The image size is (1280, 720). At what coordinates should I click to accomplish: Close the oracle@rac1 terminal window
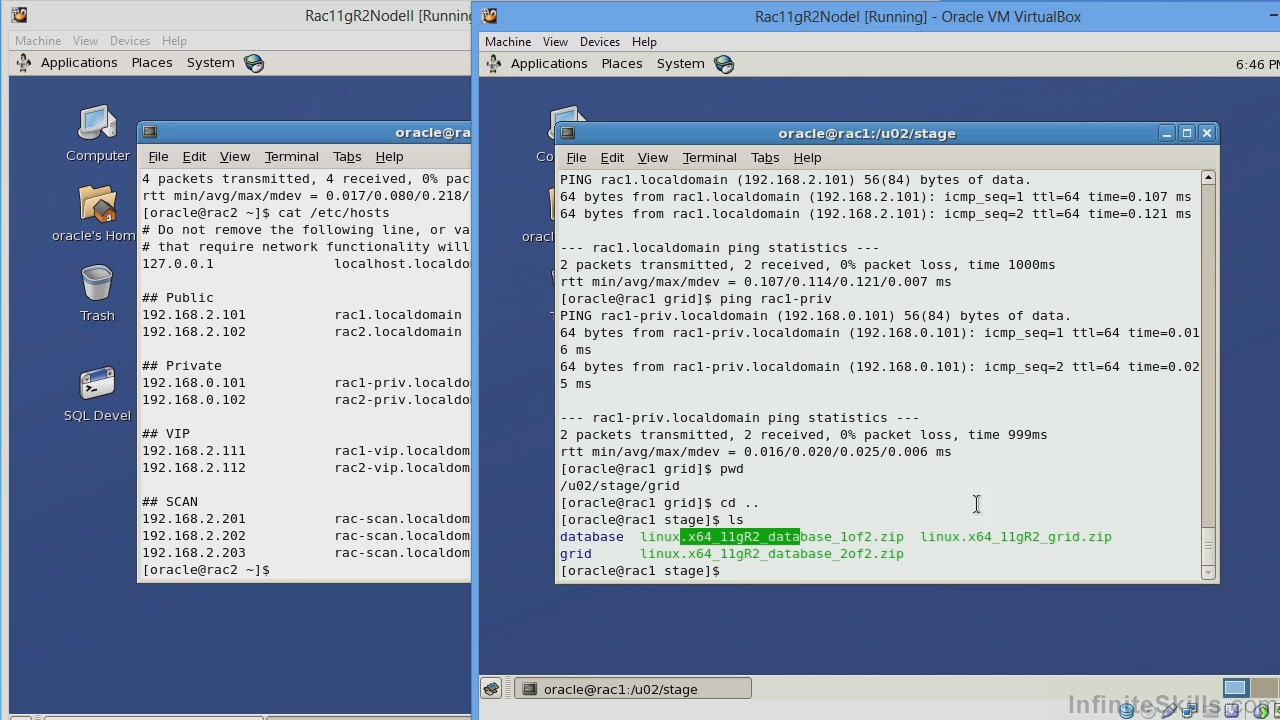click(x=1207, y=133)
